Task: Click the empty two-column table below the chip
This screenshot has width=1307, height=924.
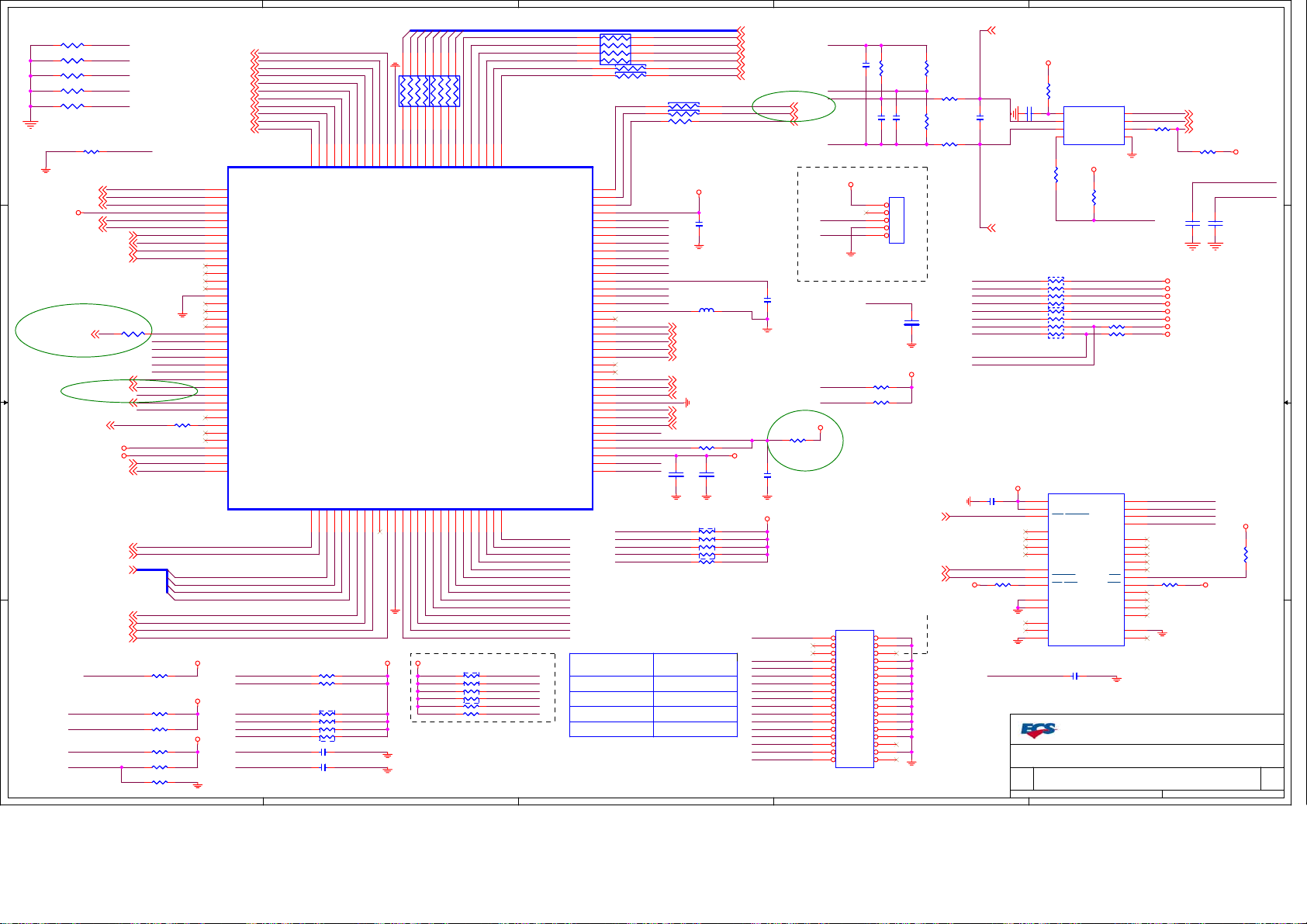Action: click(x=653, y=695)
